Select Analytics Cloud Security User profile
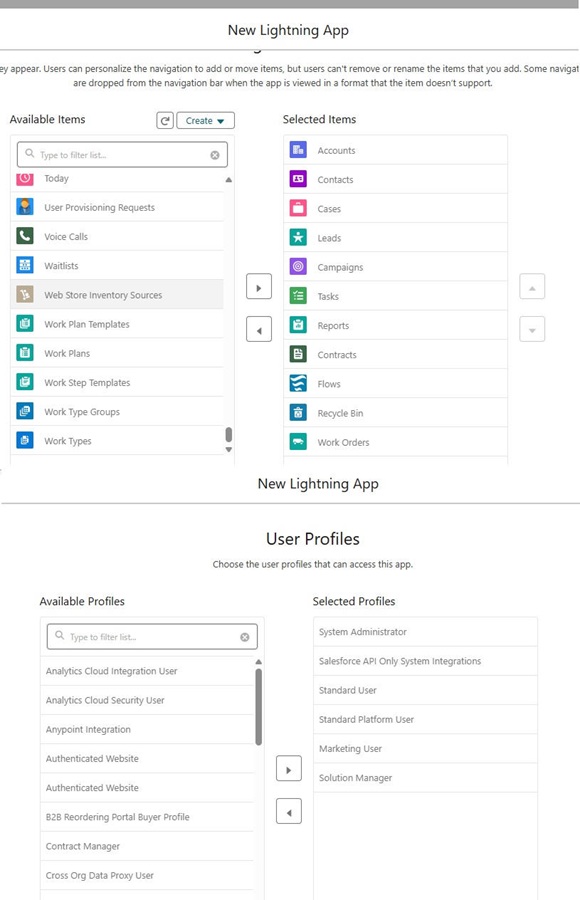This screenshot has width=580, height=900. click(x=148, y=700)
